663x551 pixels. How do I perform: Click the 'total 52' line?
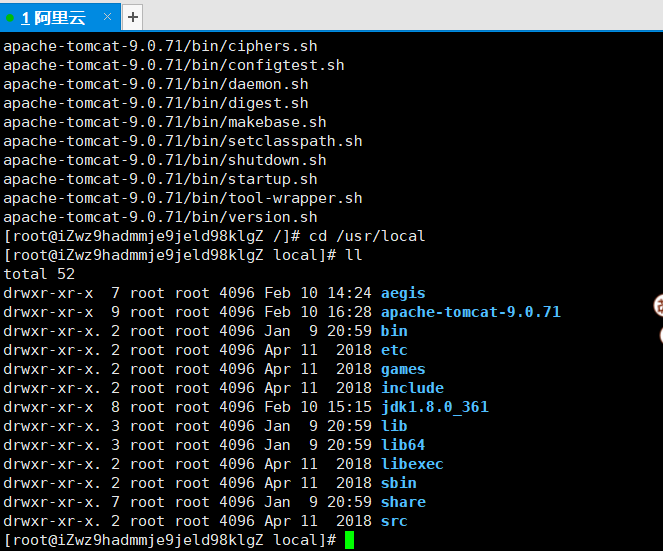39,274
